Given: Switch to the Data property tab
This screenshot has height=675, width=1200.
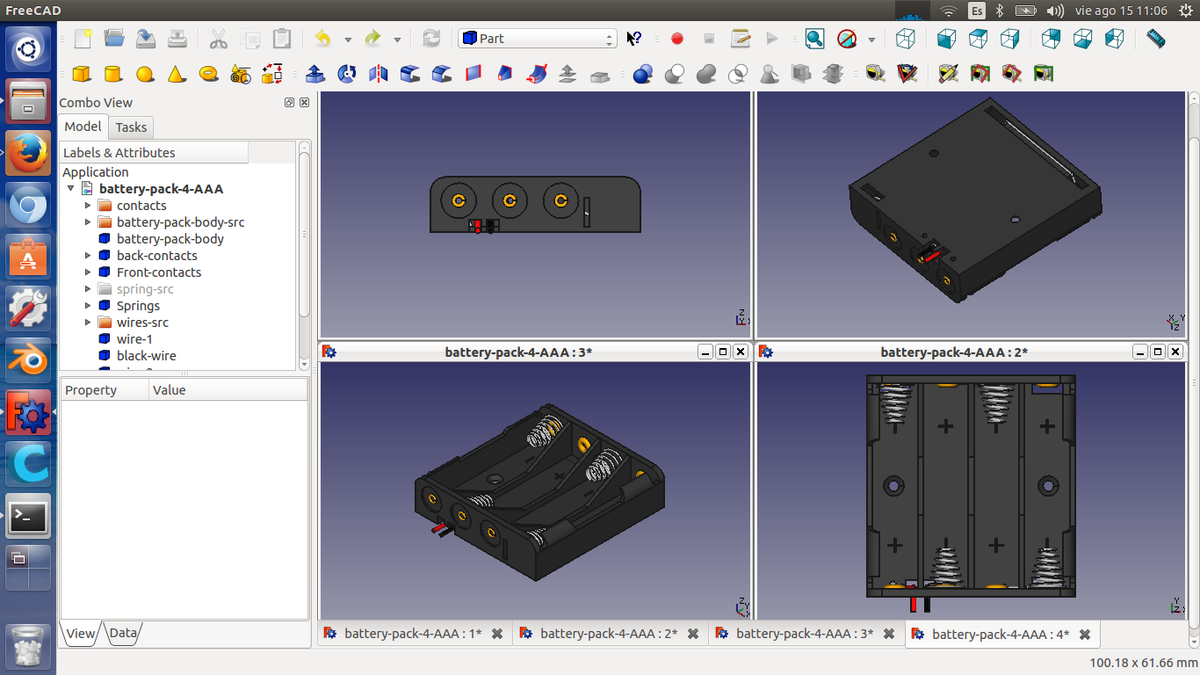Looking at the screenshot, I should coord(123,633).
